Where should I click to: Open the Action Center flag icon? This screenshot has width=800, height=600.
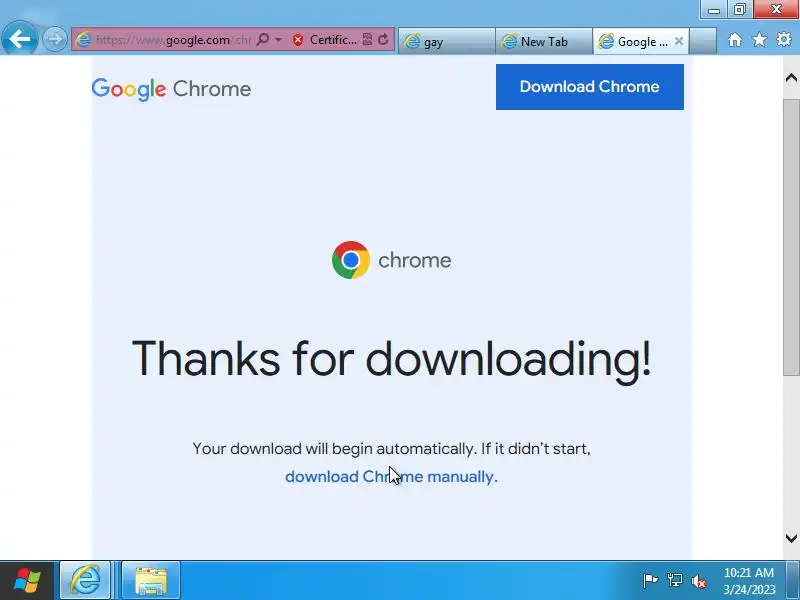(x=650, y=581)
